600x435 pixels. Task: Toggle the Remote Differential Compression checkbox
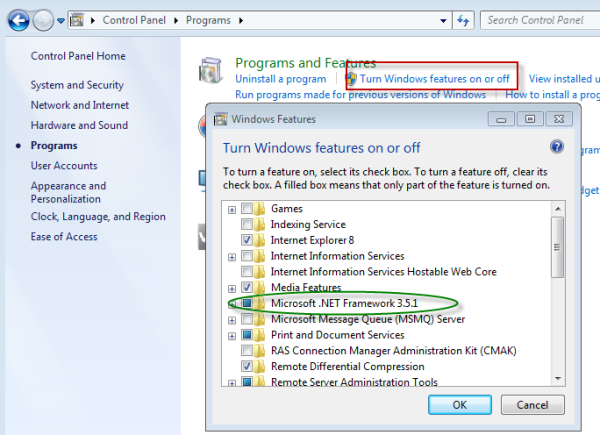[x=247, y=367]
